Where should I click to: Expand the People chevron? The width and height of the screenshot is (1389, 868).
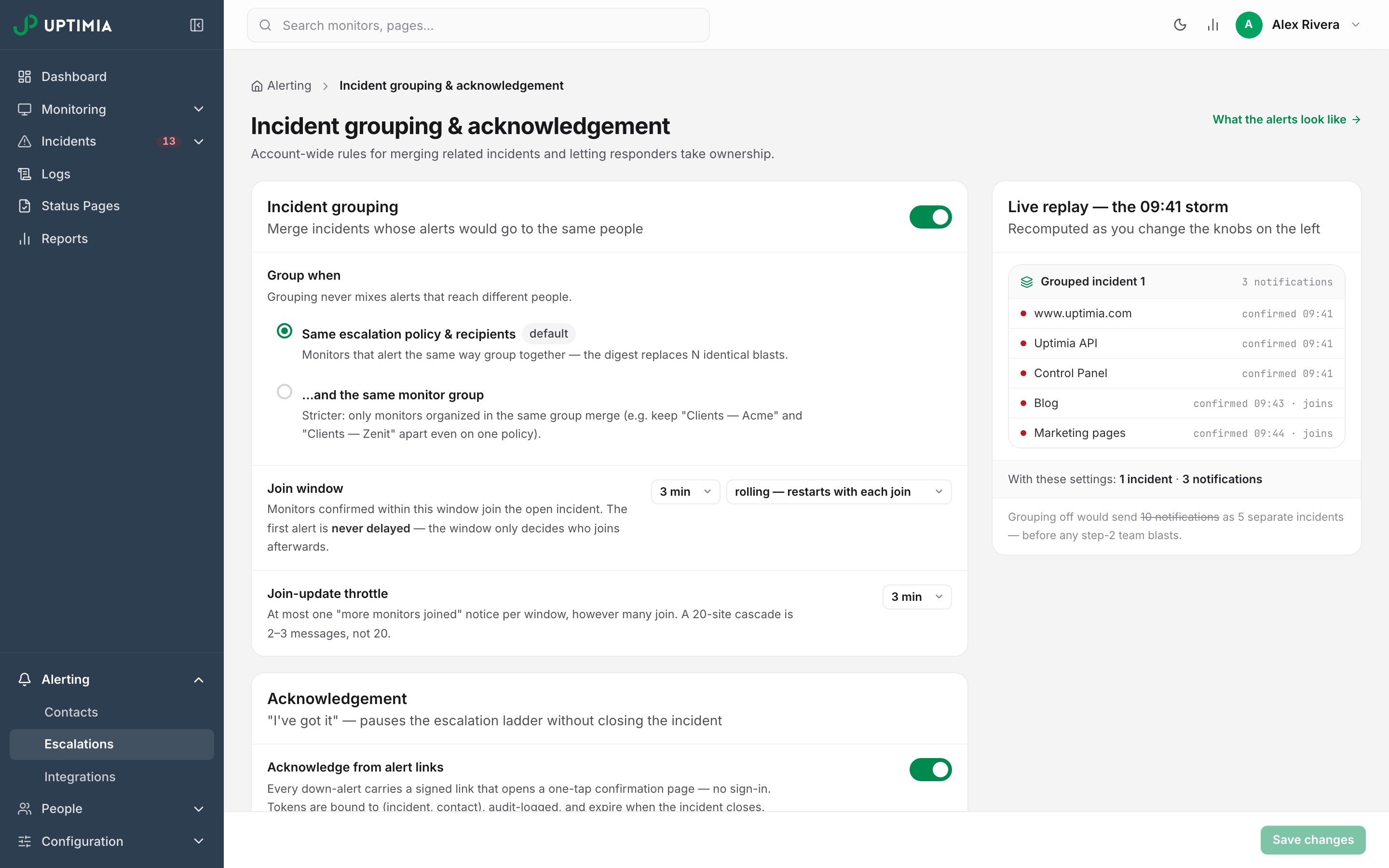click(199, 809)
